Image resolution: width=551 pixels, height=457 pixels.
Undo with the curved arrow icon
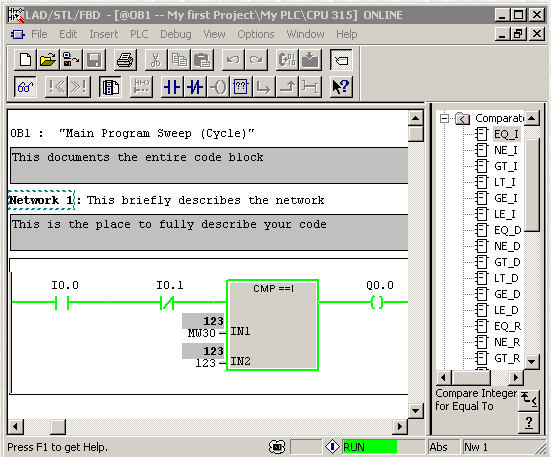233,60
